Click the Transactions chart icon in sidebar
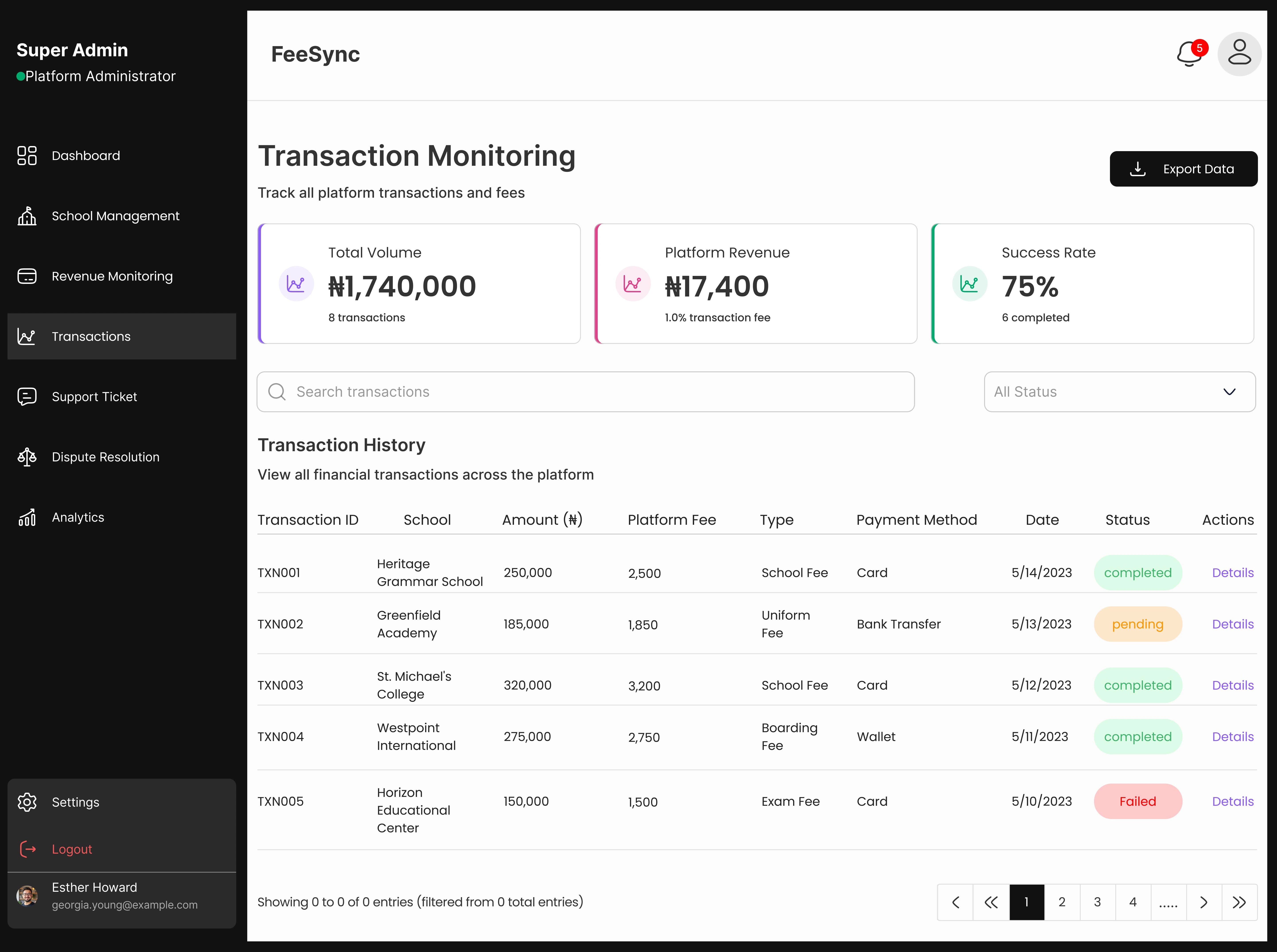The image size is (1277, 952). pyautogui.click(x=27, y=337)
